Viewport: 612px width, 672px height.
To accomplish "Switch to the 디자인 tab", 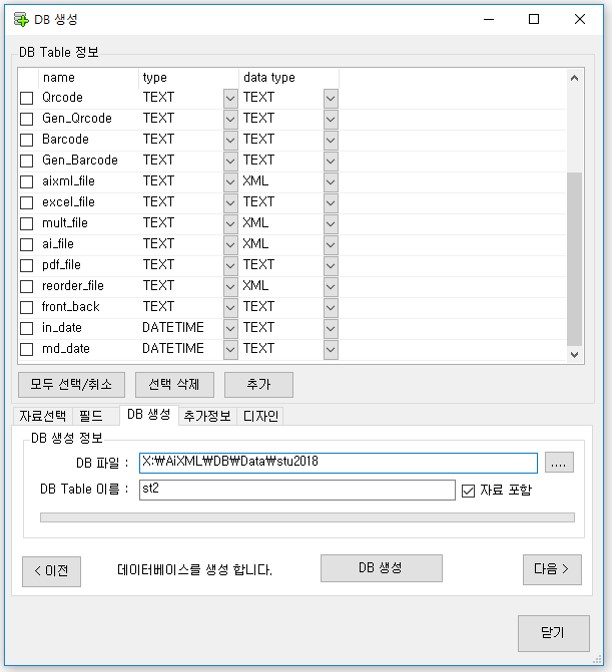I will pos(261,416).
